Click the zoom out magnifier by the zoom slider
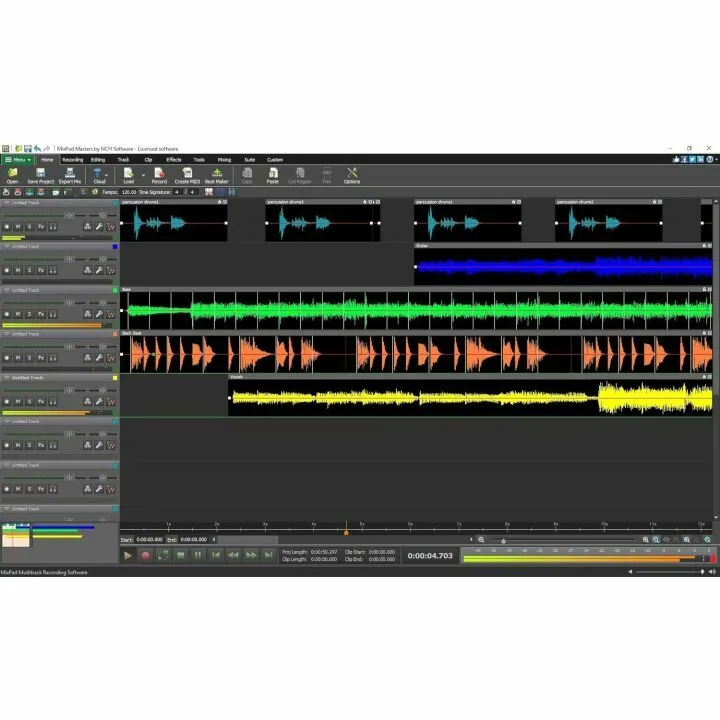 (481, 540)
